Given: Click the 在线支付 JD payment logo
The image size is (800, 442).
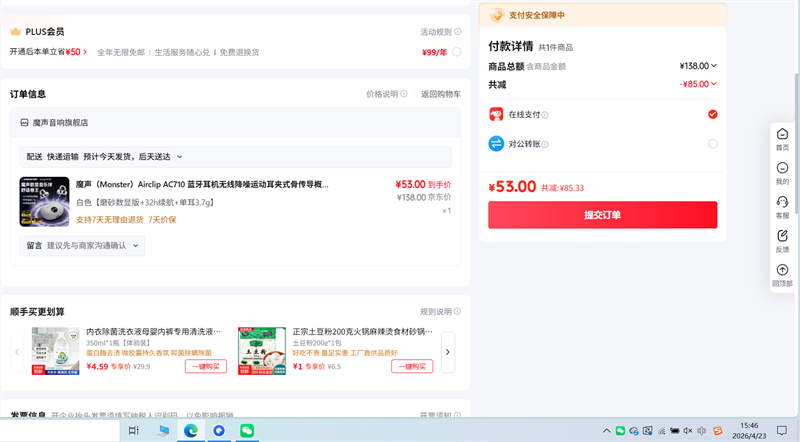Looking at the screenshot, I should tap(496, 114).
